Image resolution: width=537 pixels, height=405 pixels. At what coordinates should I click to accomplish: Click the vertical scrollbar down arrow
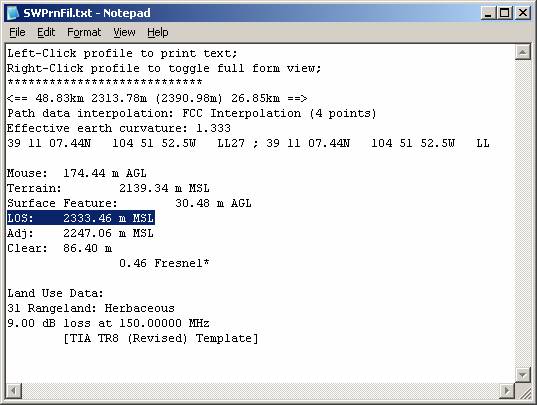click(x=523, y=375)
